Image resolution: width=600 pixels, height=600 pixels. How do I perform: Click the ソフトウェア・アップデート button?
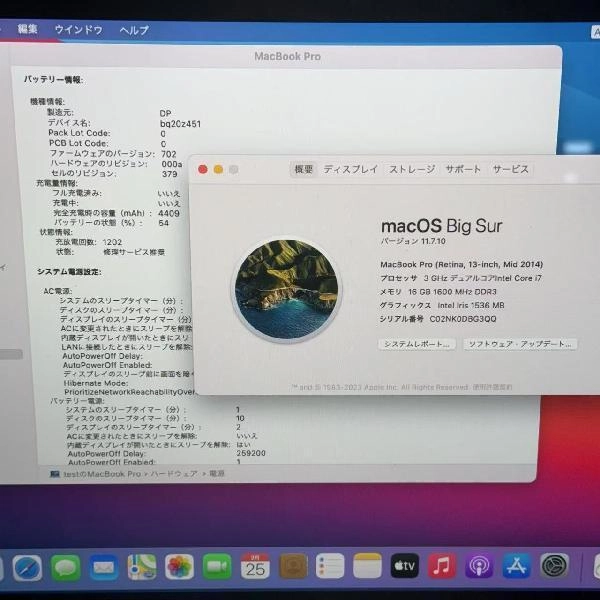click(520, 344)
